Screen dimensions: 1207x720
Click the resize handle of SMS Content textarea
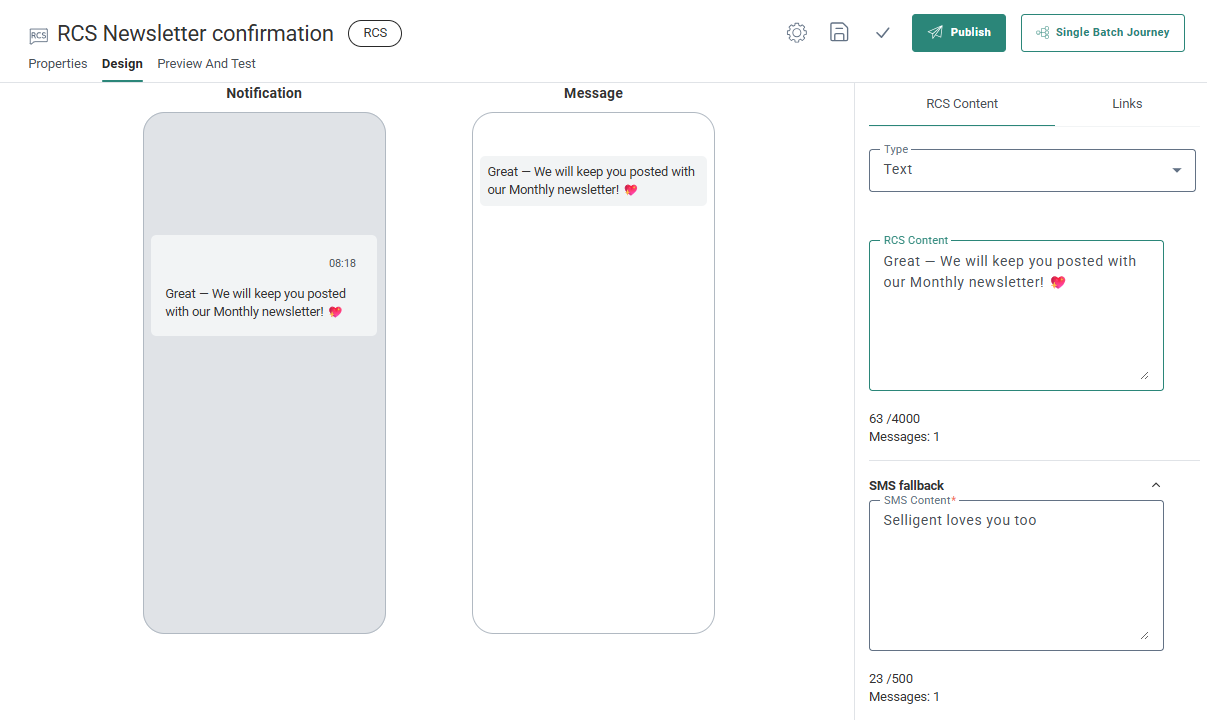point(1144,635)
